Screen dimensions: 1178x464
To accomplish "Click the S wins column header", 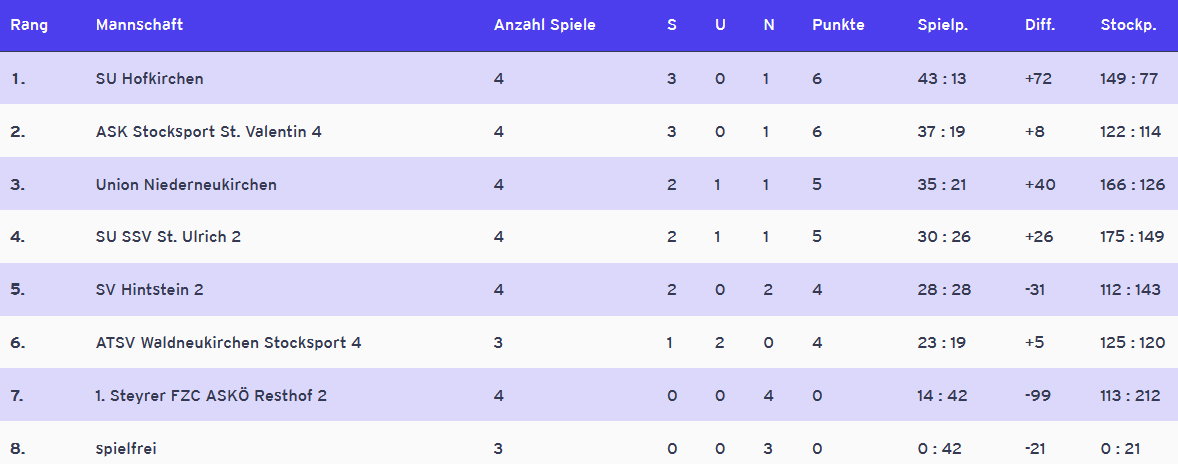I will pyautogui.click(x=672, y=25).
